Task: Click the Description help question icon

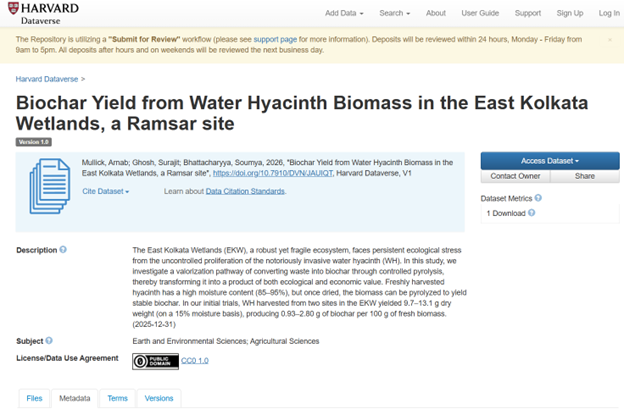Action: tap(63, 250)
